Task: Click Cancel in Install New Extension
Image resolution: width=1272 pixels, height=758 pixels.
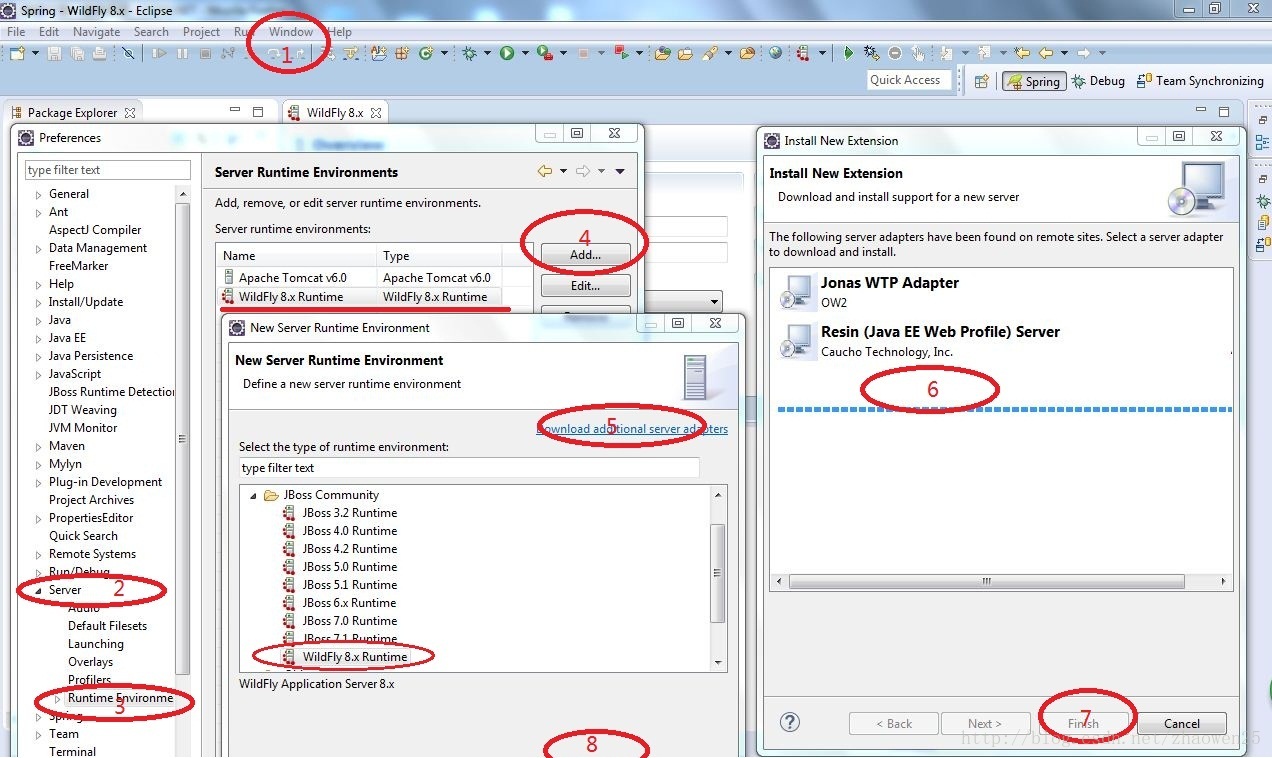Action: tap(1182, 723)
